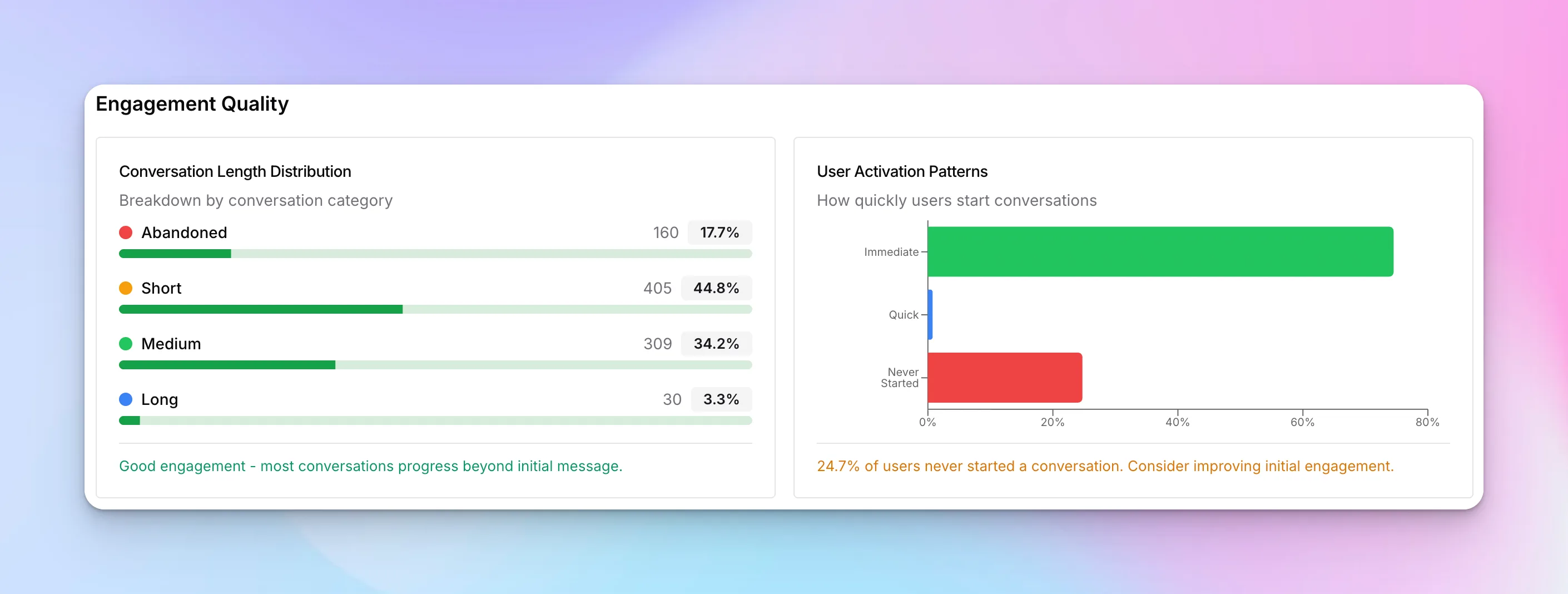Viewport: 1568px width, 594px height.
Task: Click the improving initial engagement warning text
Action: 1106,466
